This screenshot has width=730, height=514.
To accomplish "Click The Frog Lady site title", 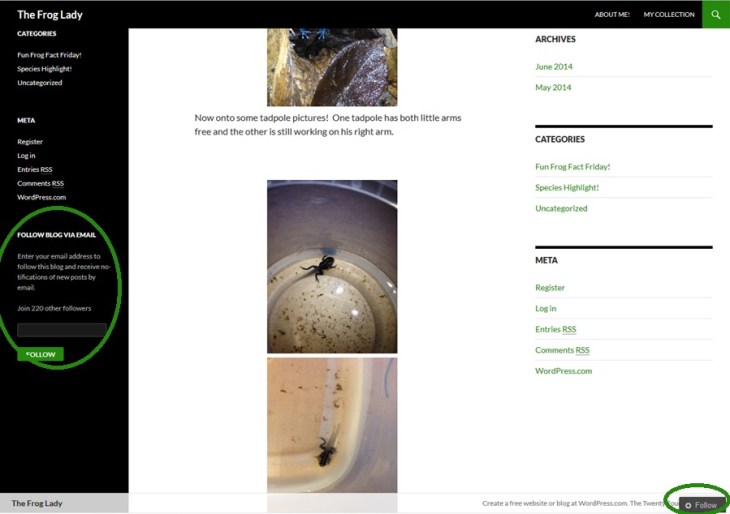I will [50, 15].
